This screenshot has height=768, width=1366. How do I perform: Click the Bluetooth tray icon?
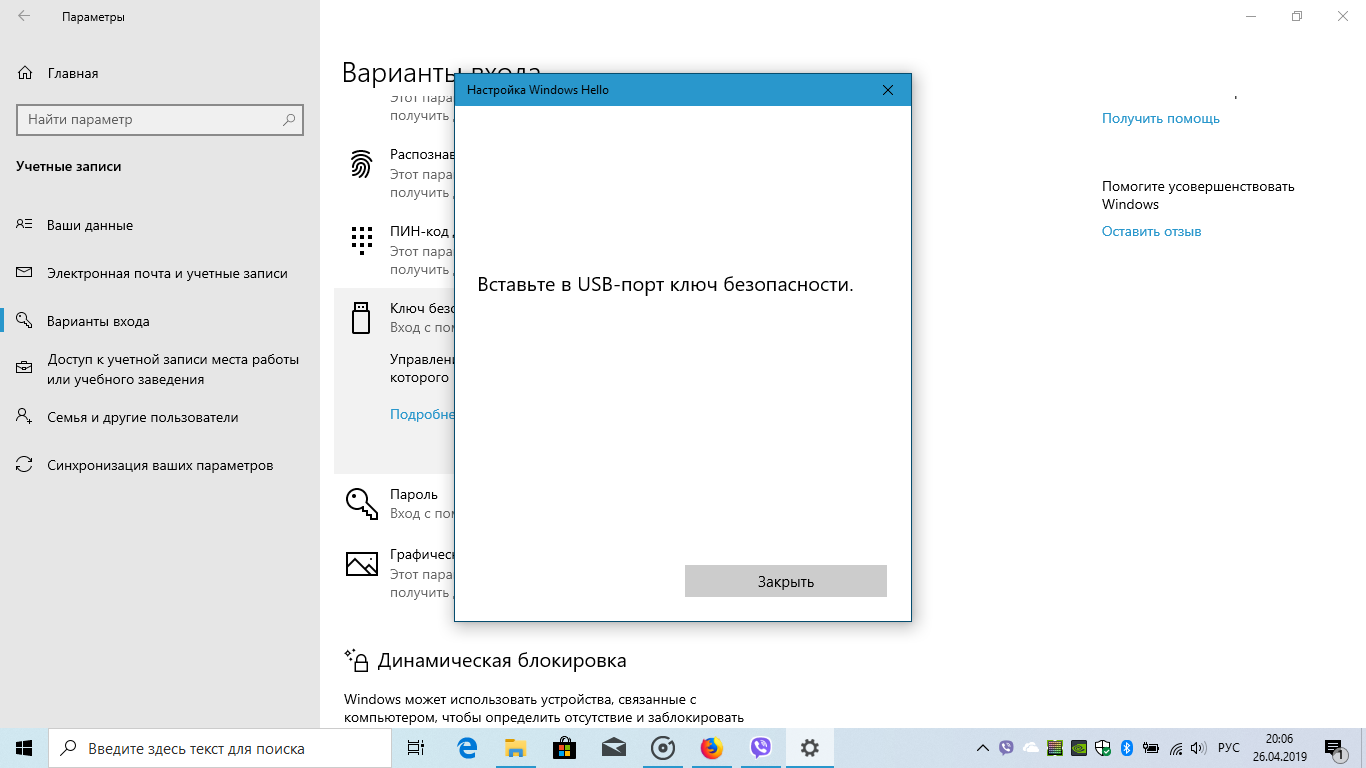coord(1126,748)
